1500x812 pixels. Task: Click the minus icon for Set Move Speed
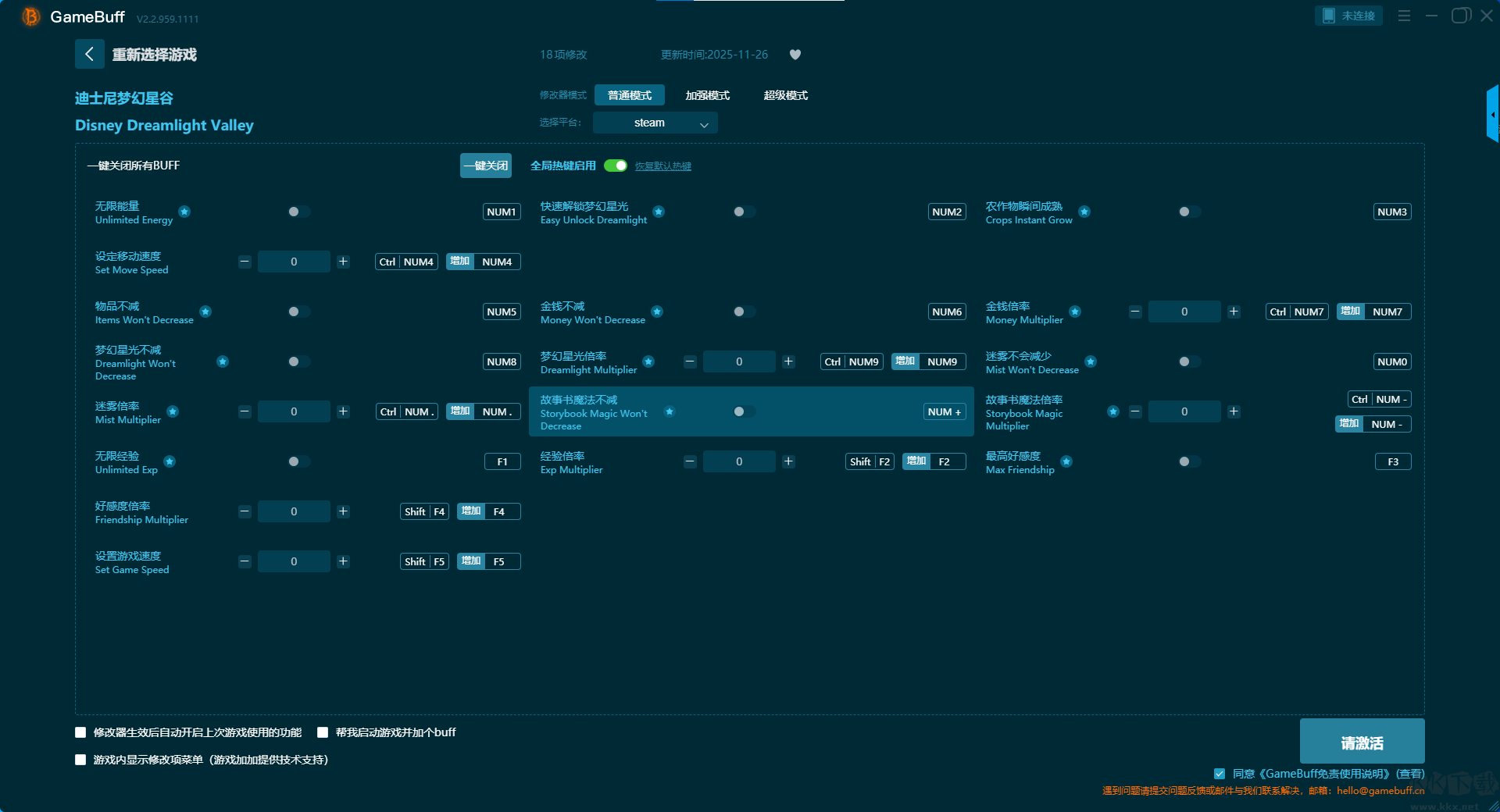245,262
